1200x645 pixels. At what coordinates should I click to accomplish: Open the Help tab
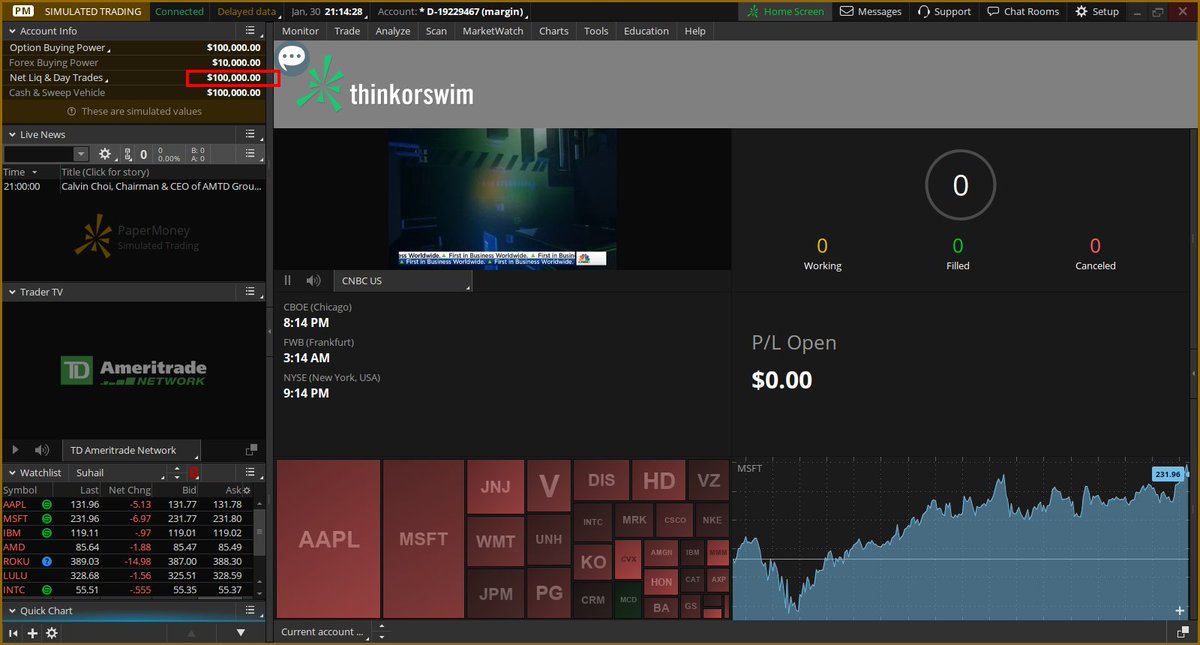coord(695,31)
